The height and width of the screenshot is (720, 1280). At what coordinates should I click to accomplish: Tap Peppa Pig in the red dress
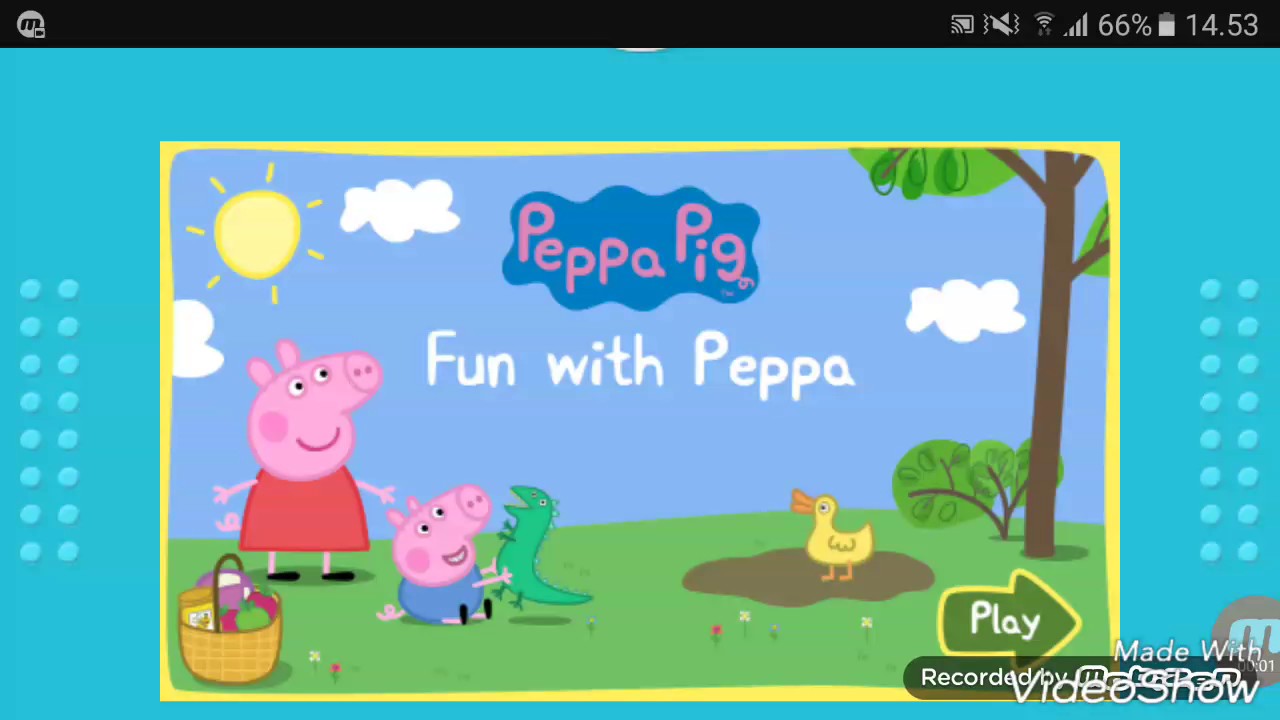pyautogui.click(x=305, y=460)
